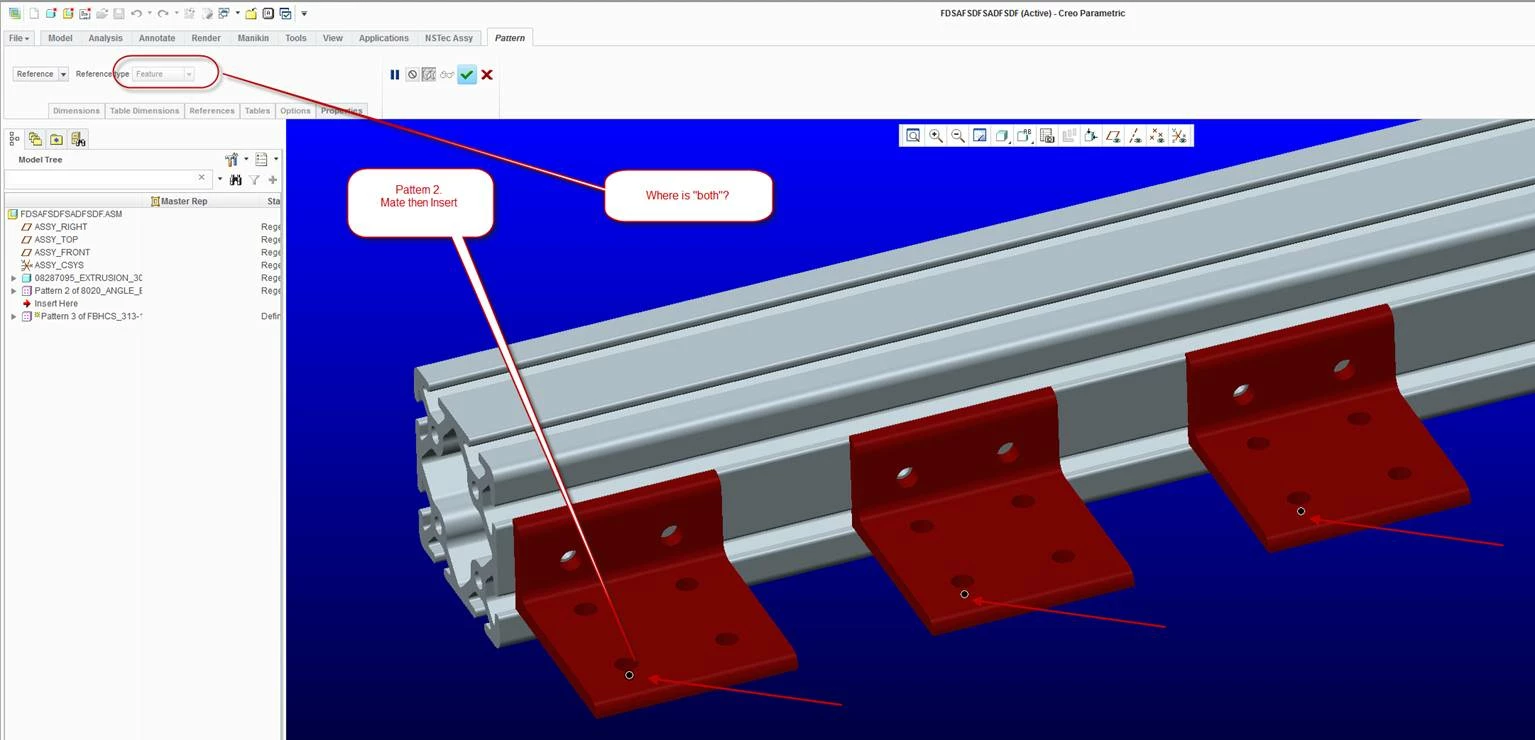The width and height of the screenshot is (1535, 740).
Task: Pause the Pattern tool
Action: pyautogui.click(x=395, y=75)
